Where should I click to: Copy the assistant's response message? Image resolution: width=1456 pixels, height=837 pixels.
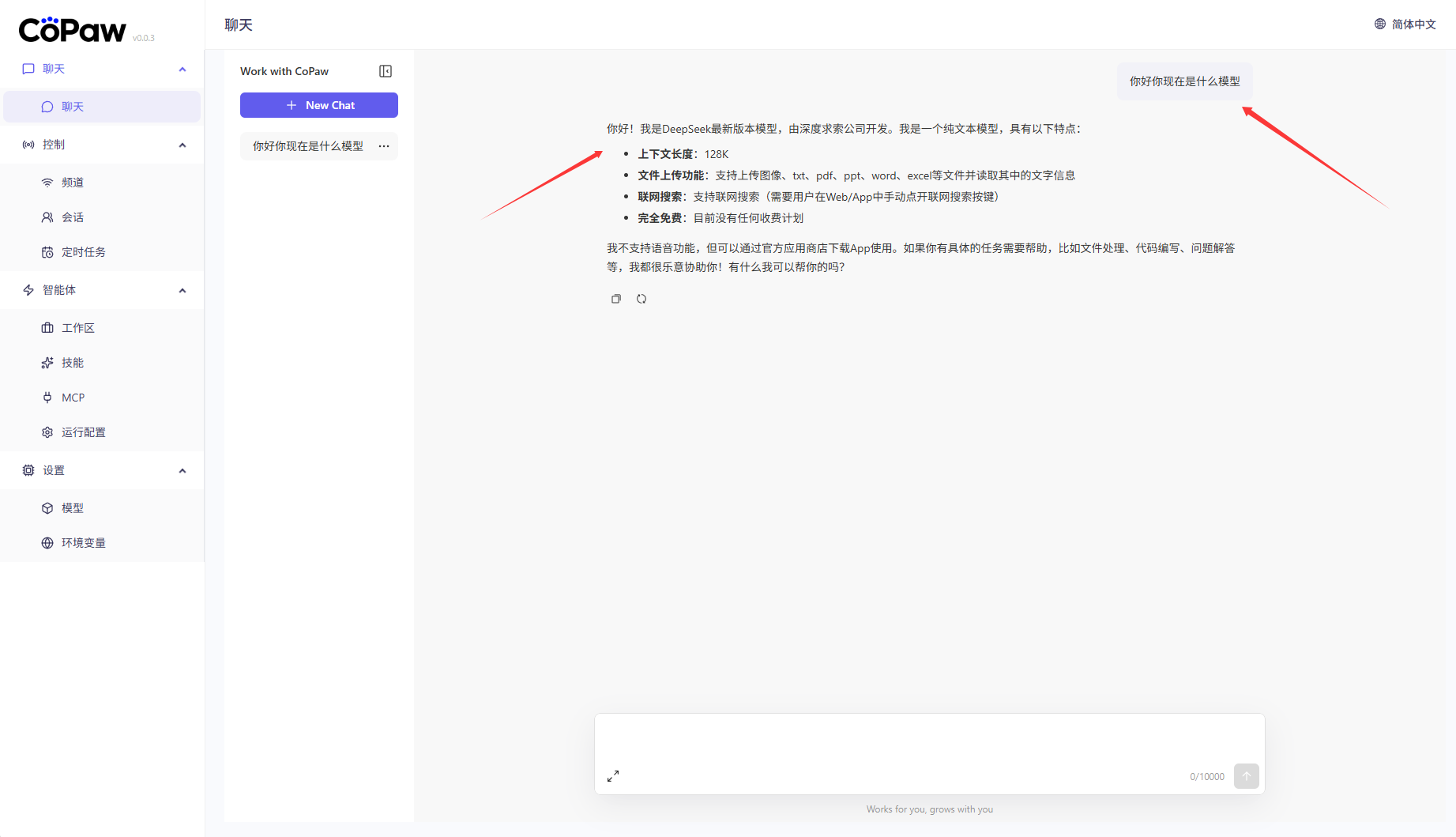tap(616, 299)
